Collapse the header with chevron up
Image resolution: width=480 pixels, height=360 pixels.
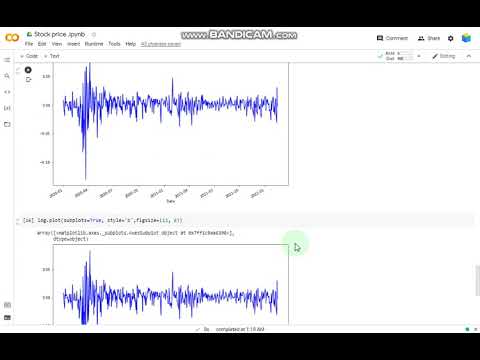coord(469,56)
